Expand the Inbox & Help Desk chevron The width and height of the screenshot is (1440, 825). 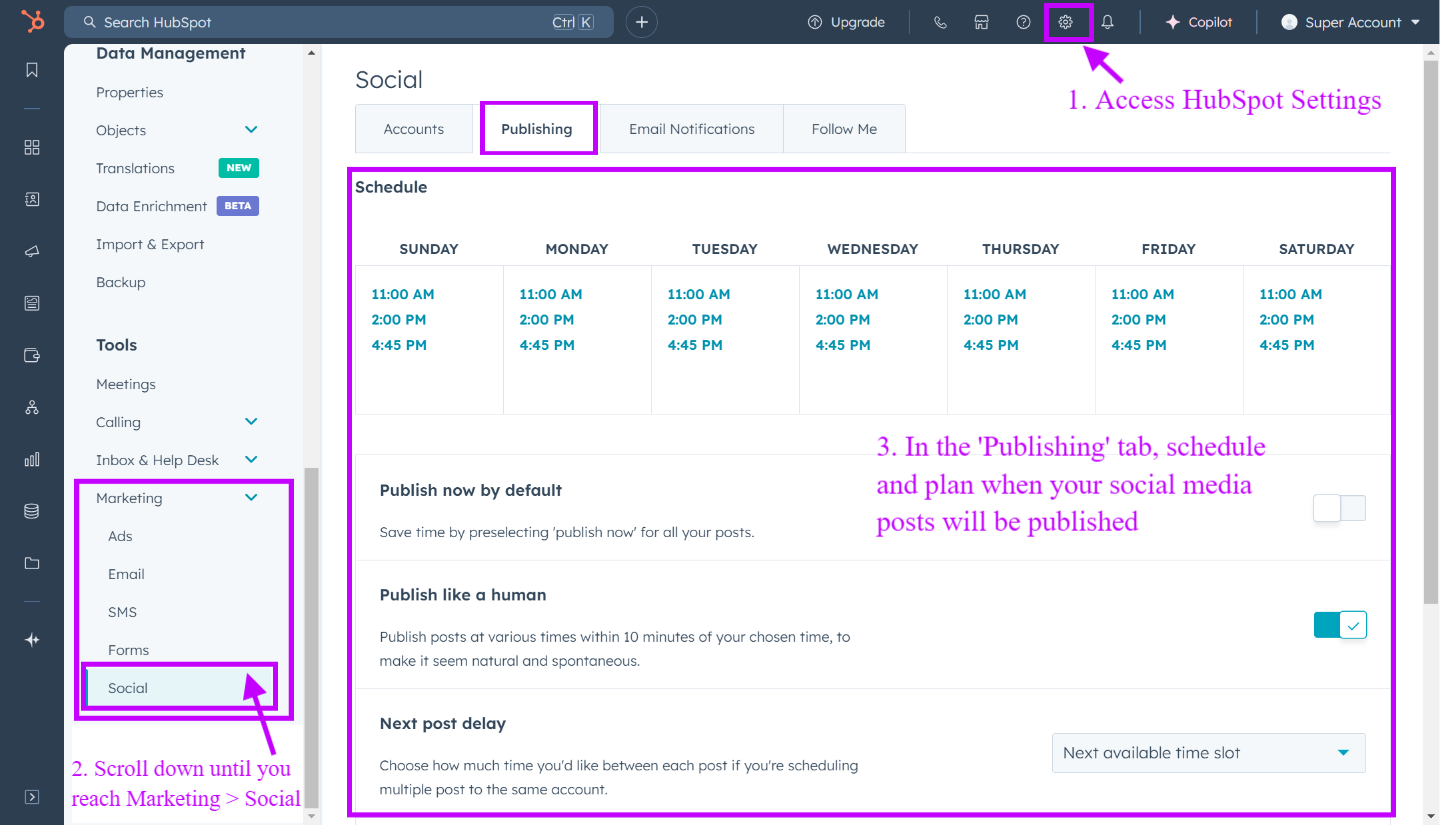tap(251, 460)
